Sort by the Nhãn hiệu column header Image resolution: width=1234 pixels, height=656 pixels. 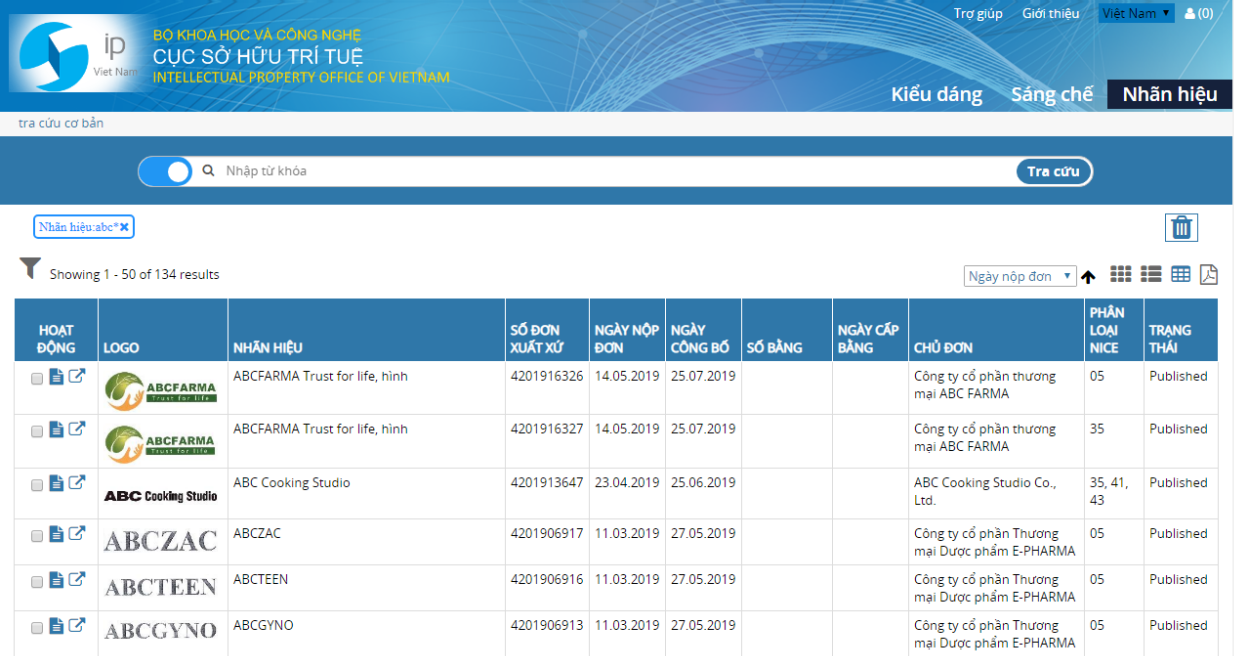click(x=268, y=348)
